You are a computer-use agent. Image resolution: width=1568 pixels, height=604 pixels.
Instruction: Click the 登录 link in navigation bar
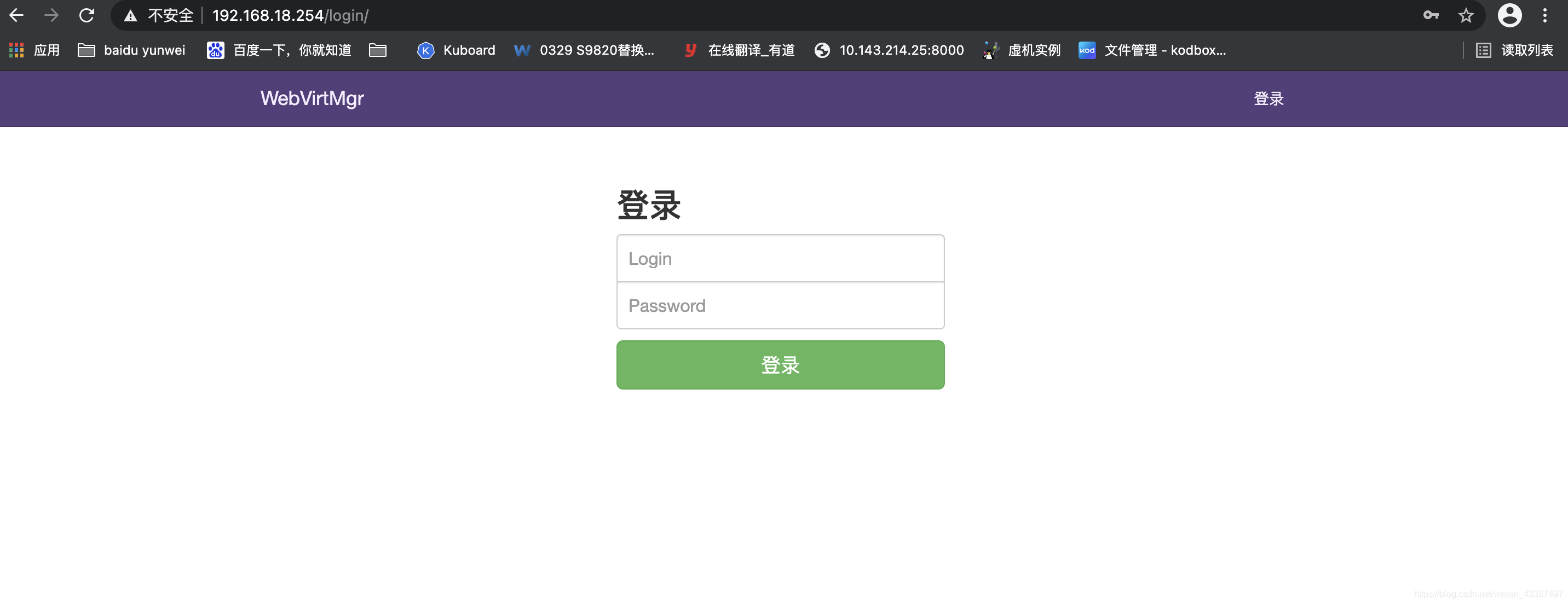tap(1269, 98)
